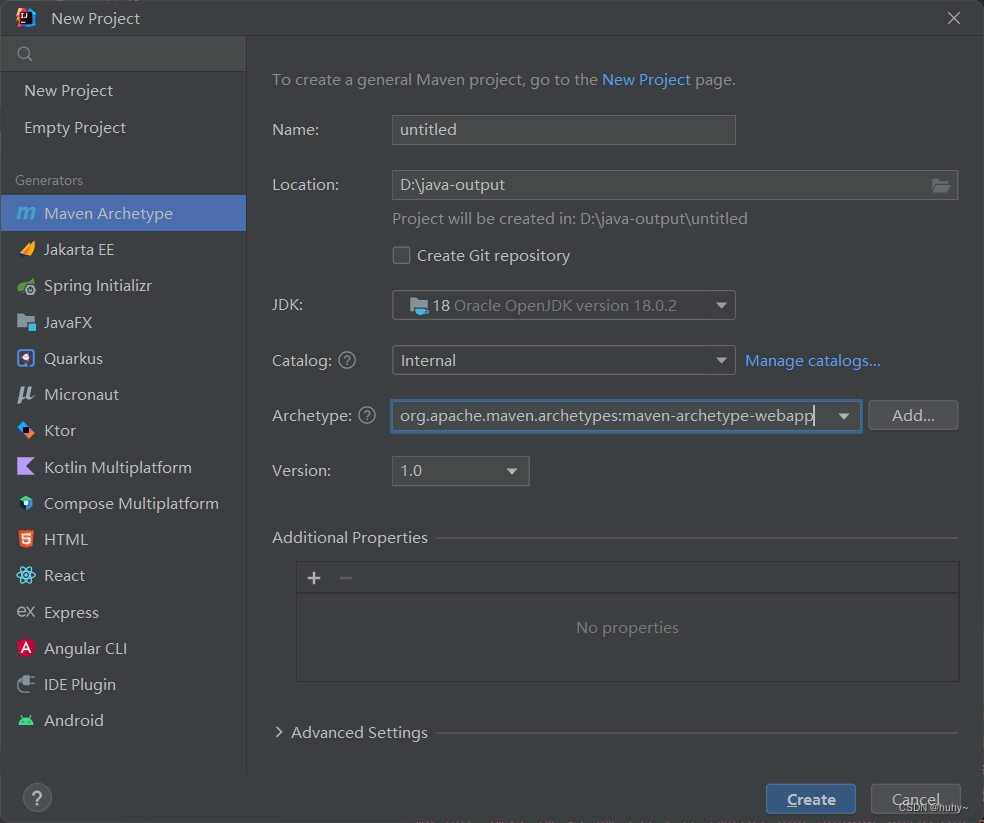Click the Express ex icon
This screenshot has height=823, width=984.
point(26,611)
